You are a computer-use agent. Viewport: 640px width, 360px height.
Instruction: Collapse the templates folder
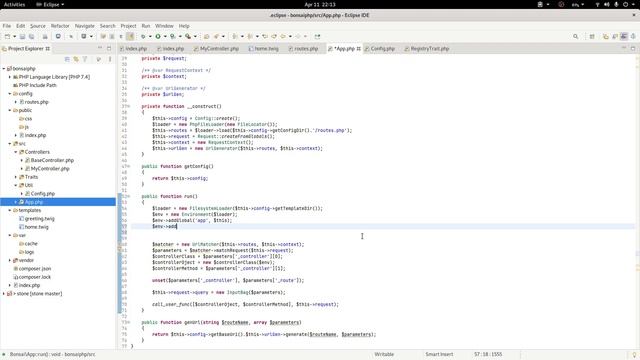10,210
